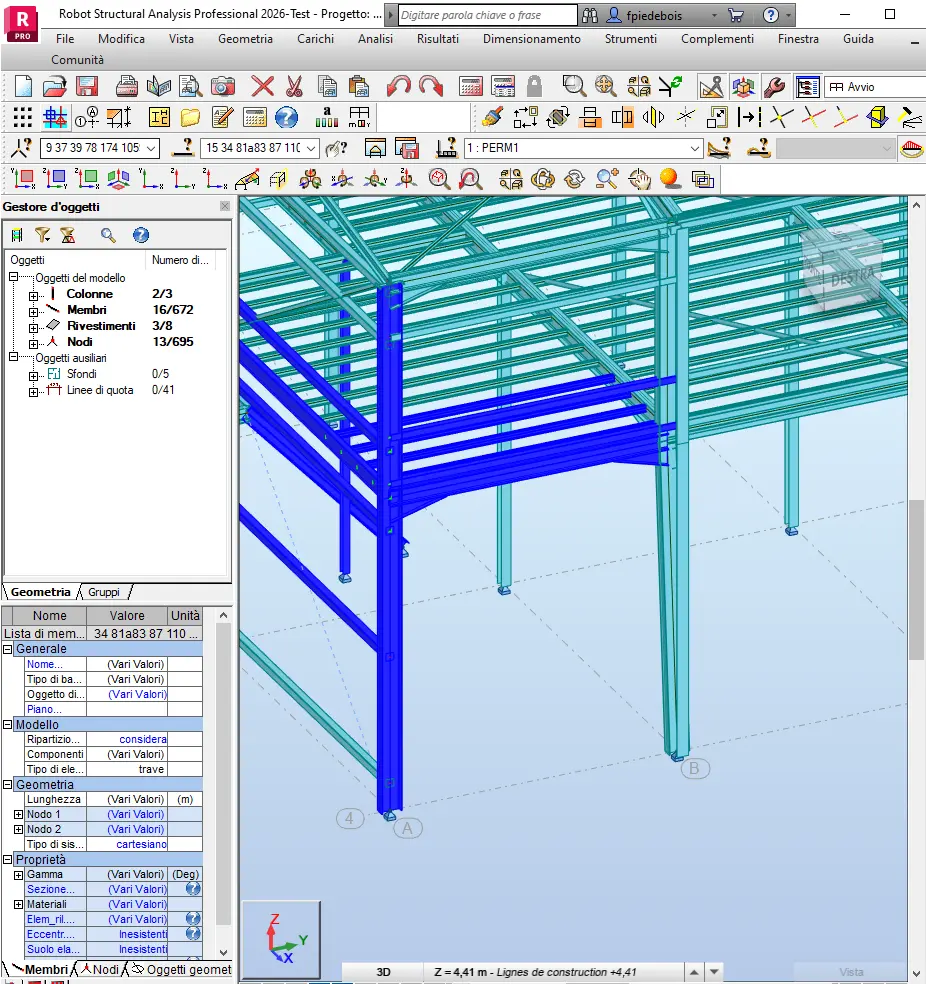Image resolution: width=926 pixels, height=984 pixels.
Task: Expand the Membri tree node
Action: [33, 311]
